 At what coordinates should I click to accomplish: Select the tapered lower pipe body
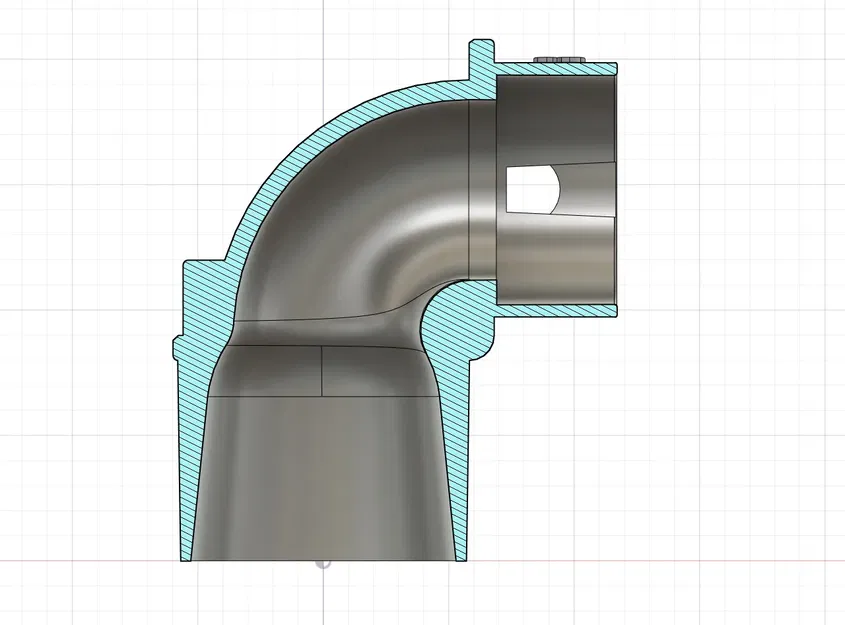click(320, 470)
